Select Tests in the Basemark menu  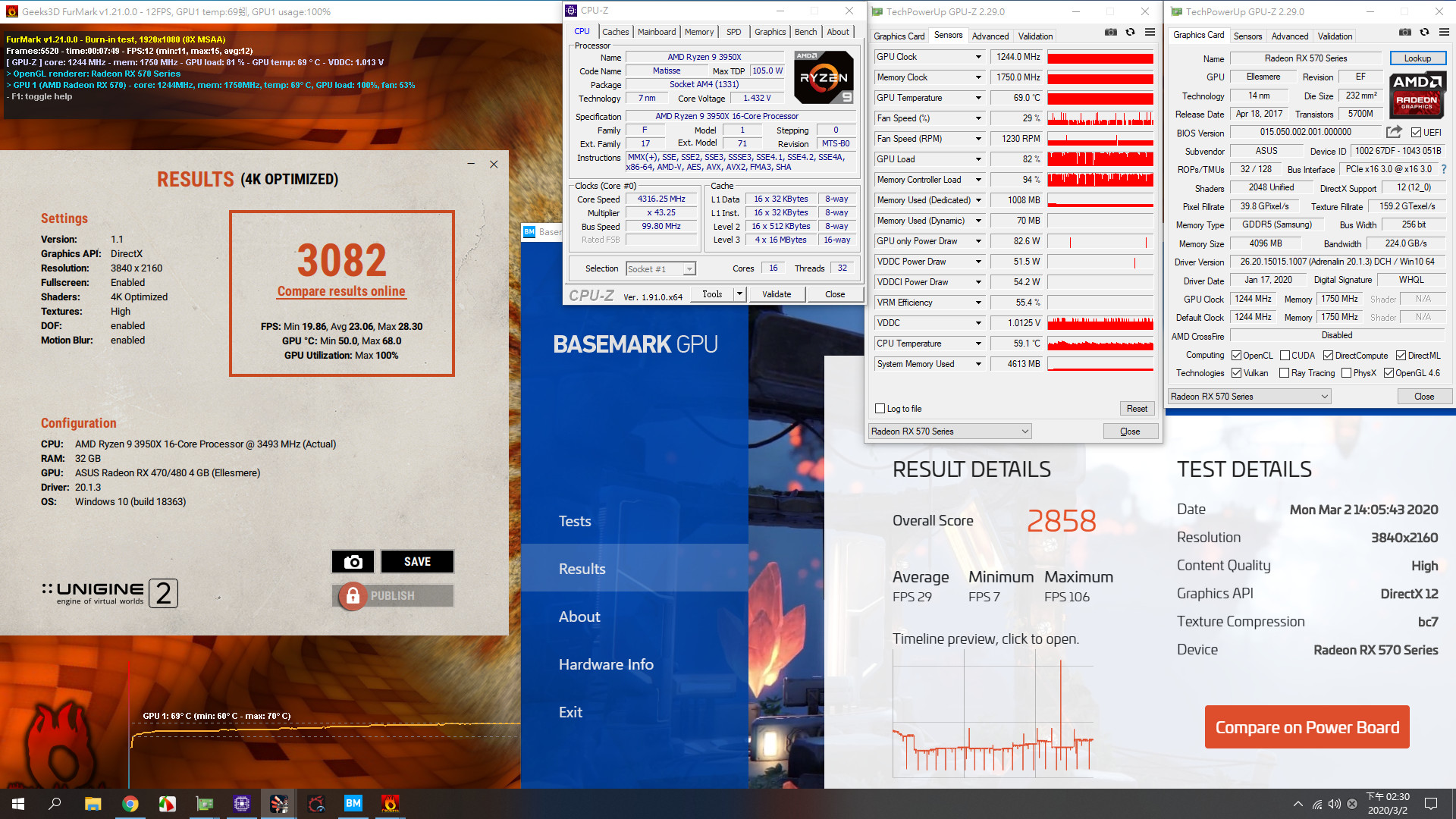[x=575, y=521]
